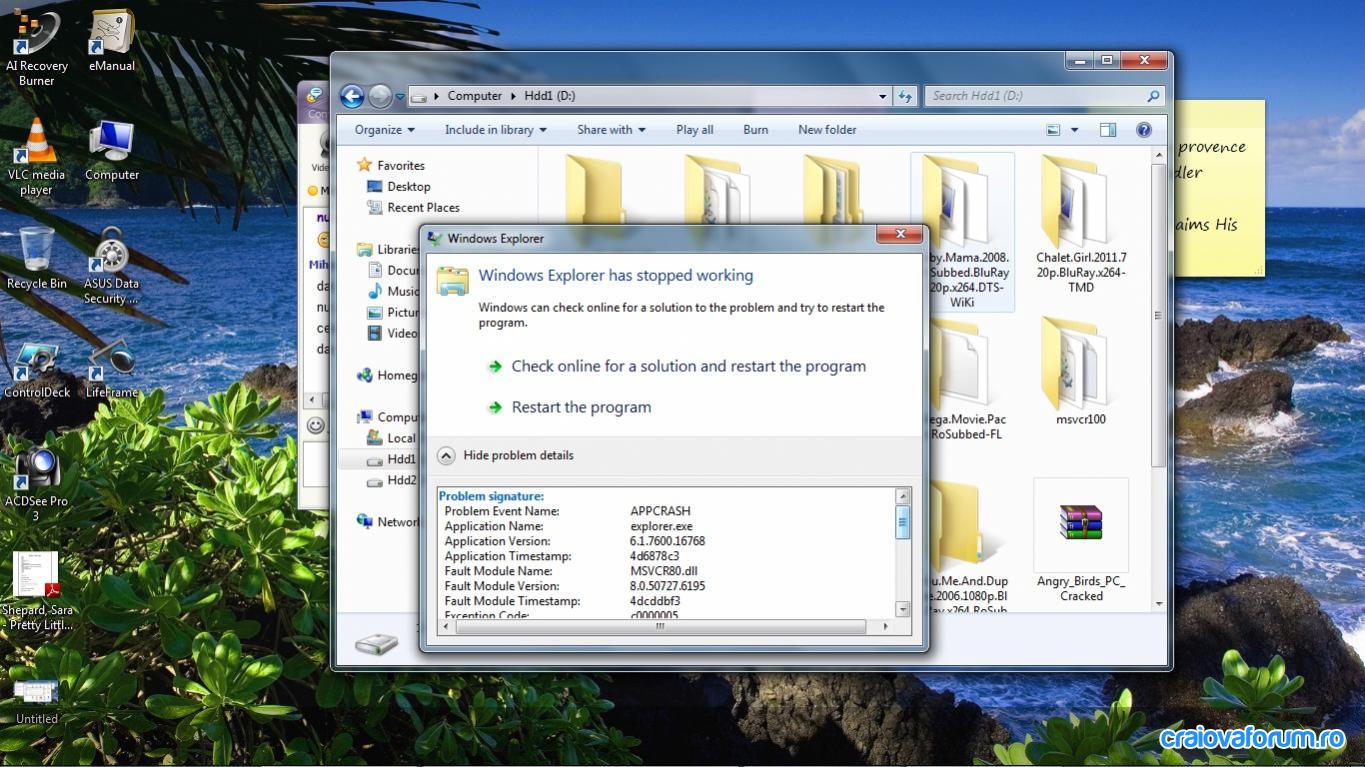Select the Baby.Mama.2008 folder
The width and height of the screenshot is (1365, 767).
[x=963, y=232]
